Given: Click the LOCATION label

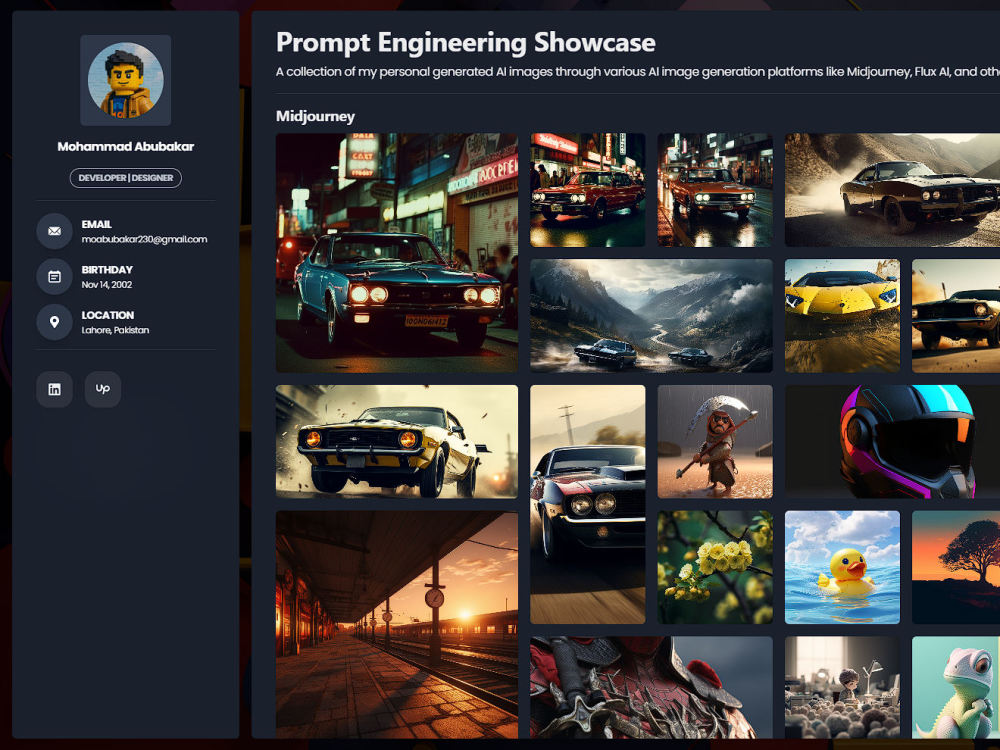Looking at the screenshot, I should click(x=107, y=315).
